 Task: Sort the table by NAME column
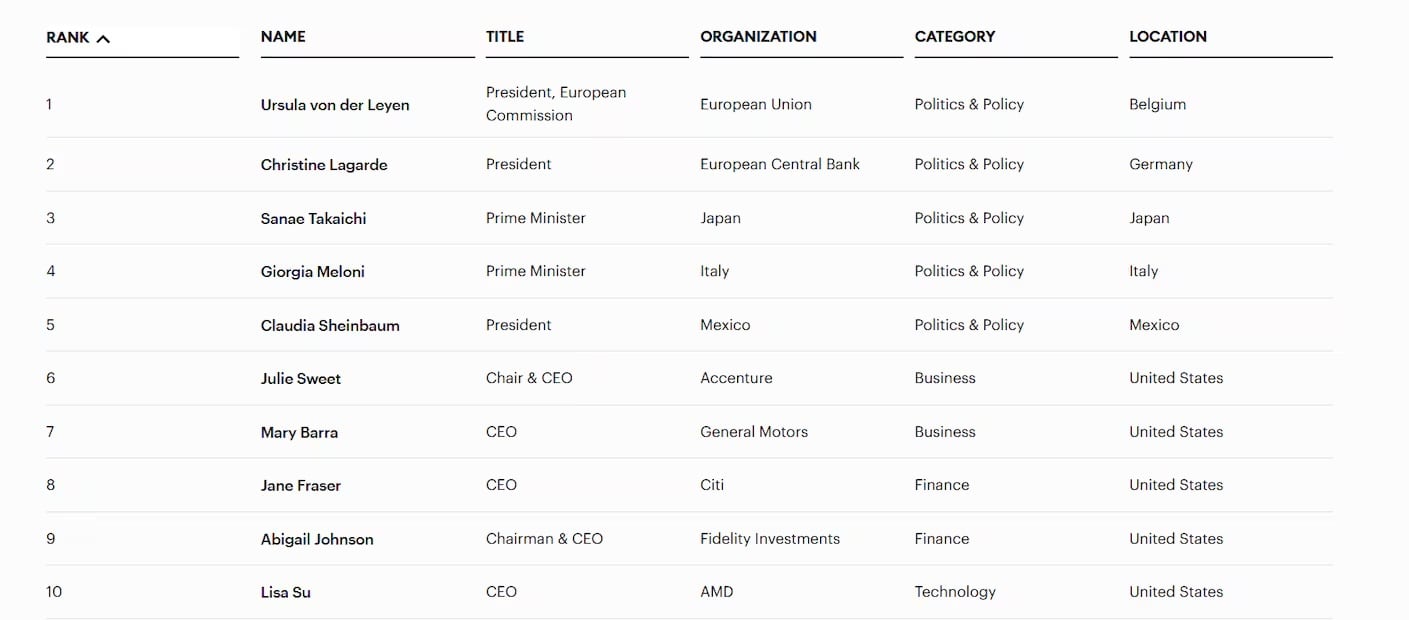(x=283, y=36)
